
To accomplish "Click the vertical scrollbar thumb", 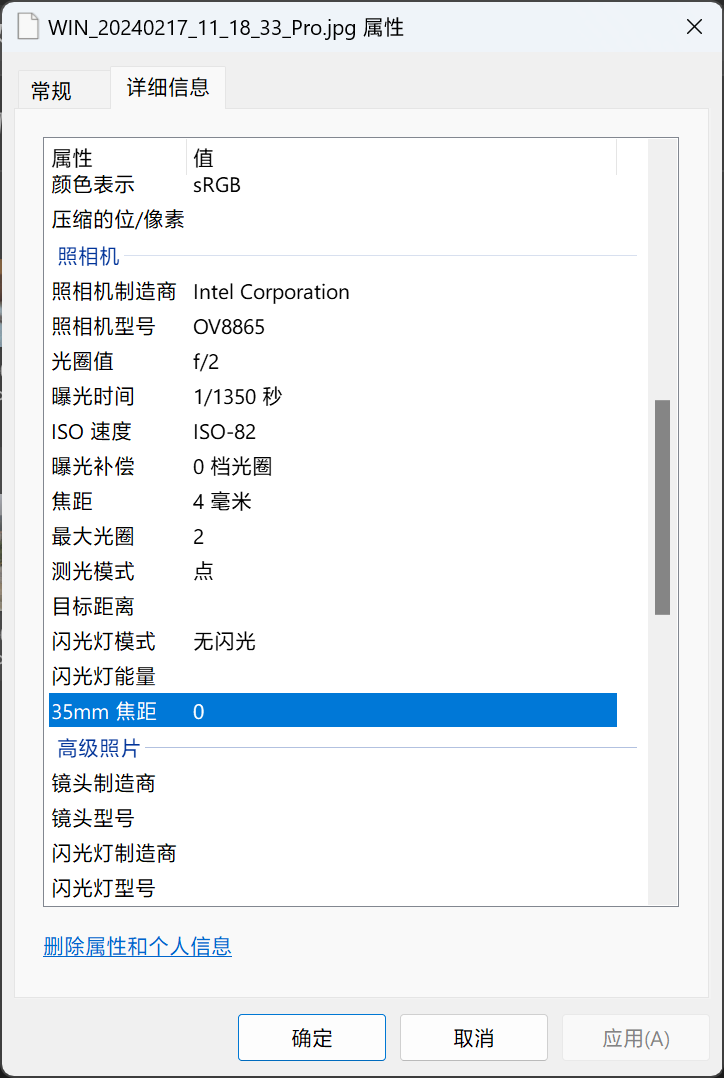I will [662, 507].
